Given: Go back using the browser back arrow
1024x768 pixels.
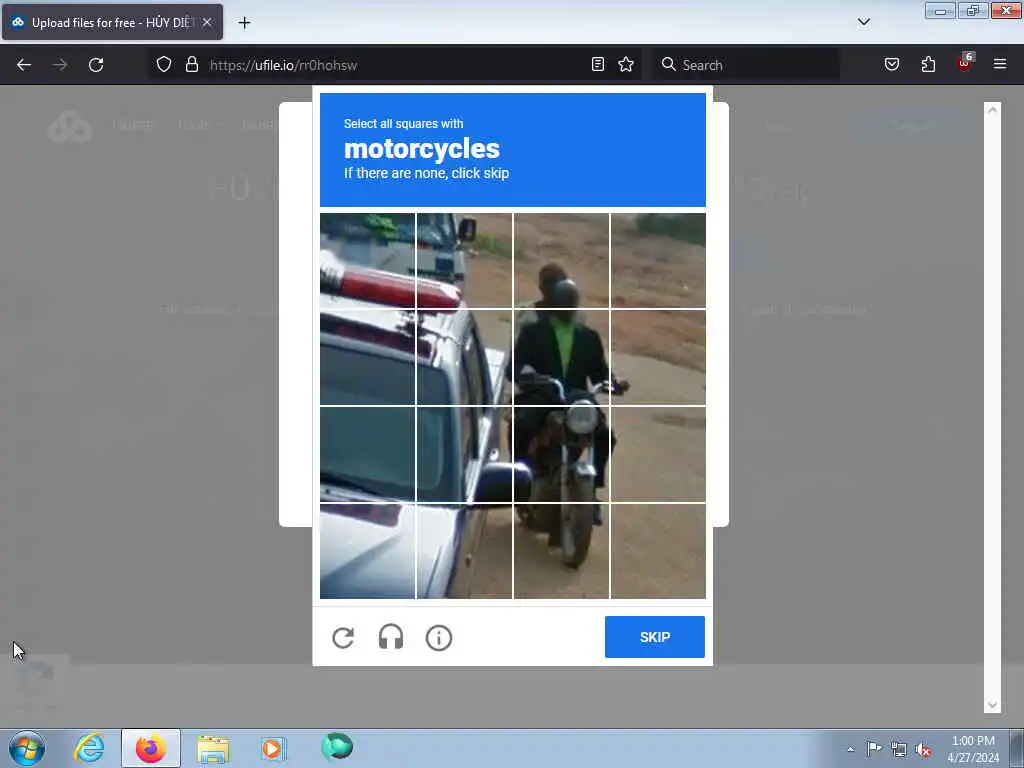Looking at the screenshot, I should click(x=24, y=65).
